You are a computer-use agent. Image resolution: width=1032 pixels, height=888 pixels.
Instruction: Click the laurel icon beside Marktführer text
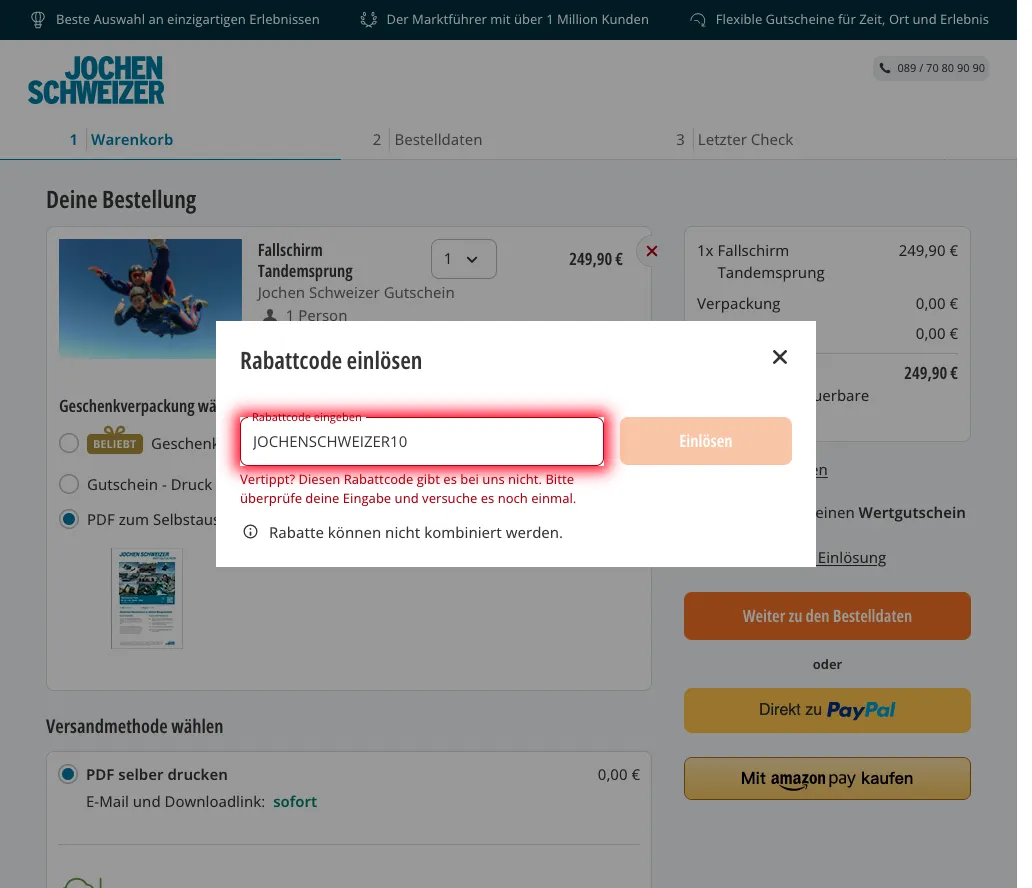369,20
